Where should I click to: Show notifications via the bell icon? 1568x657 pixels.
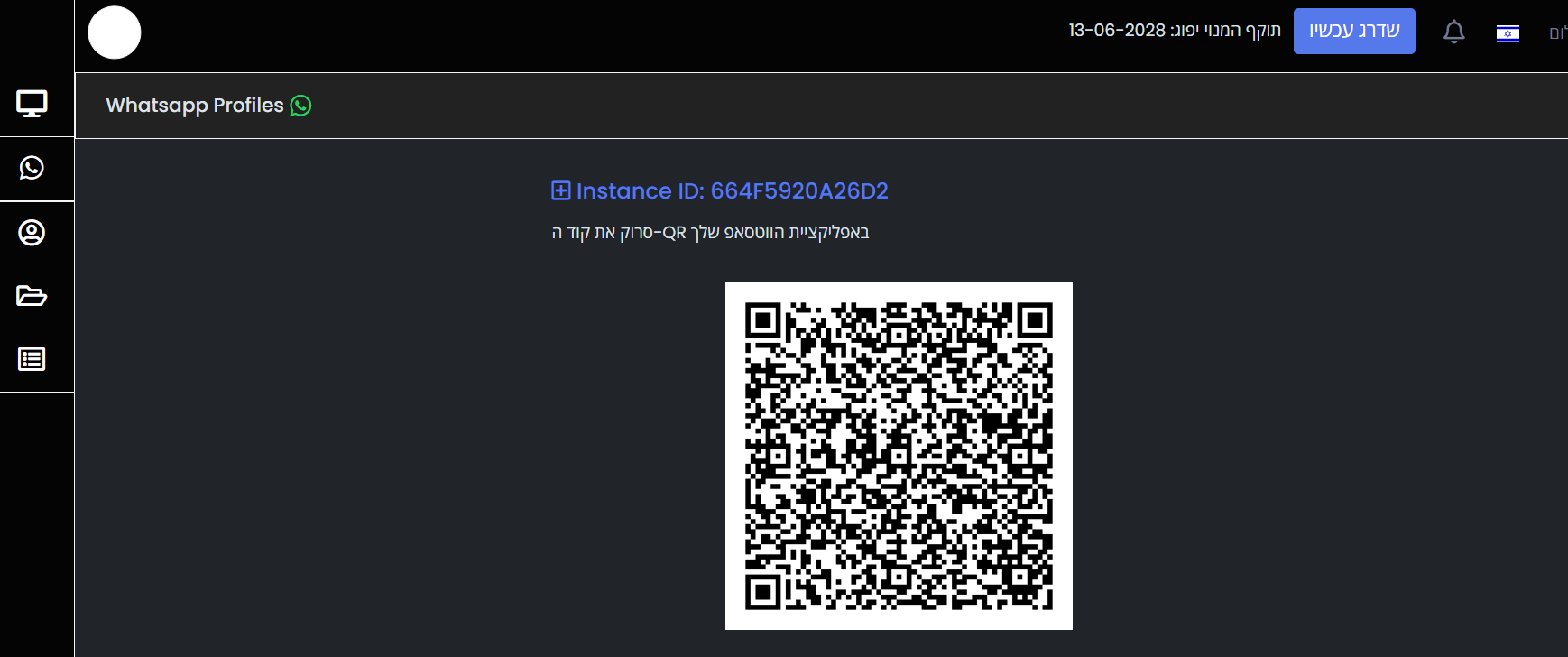(x=1453, y=32)
